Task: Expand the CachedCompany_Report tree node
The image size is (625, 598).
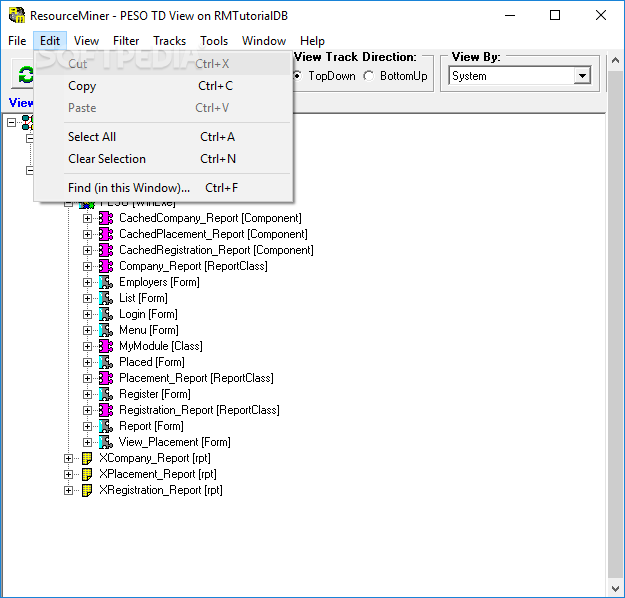Action: pyautogui.click(x=87, y=218)
